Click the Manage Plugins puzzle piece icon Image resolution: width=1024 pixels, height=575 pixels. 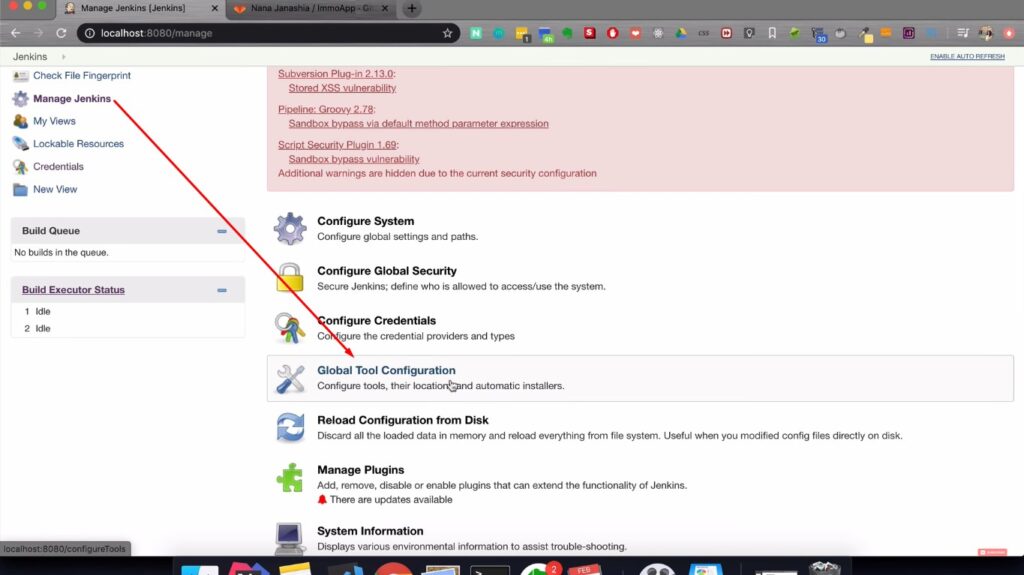point(290,478)
